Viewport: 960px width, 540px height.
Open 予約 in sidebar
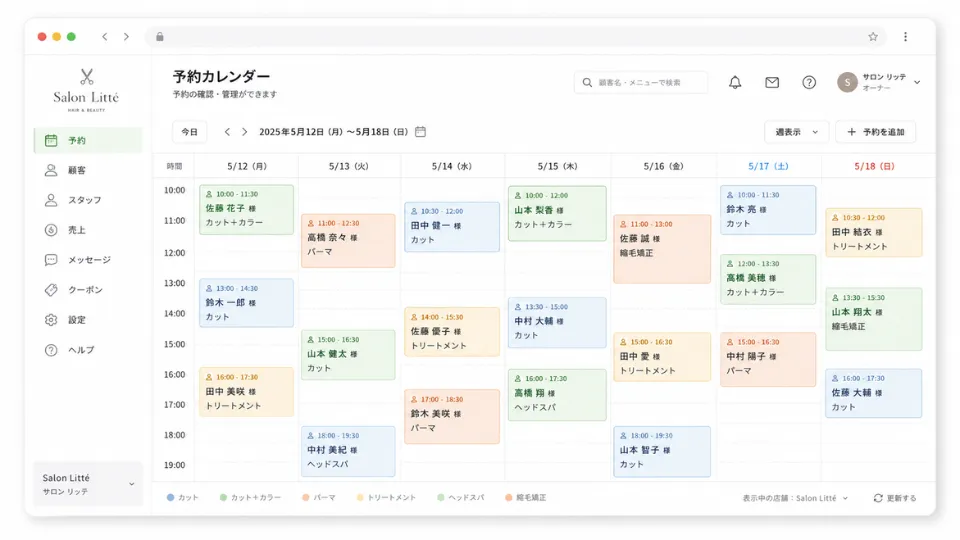coord(88,140)
